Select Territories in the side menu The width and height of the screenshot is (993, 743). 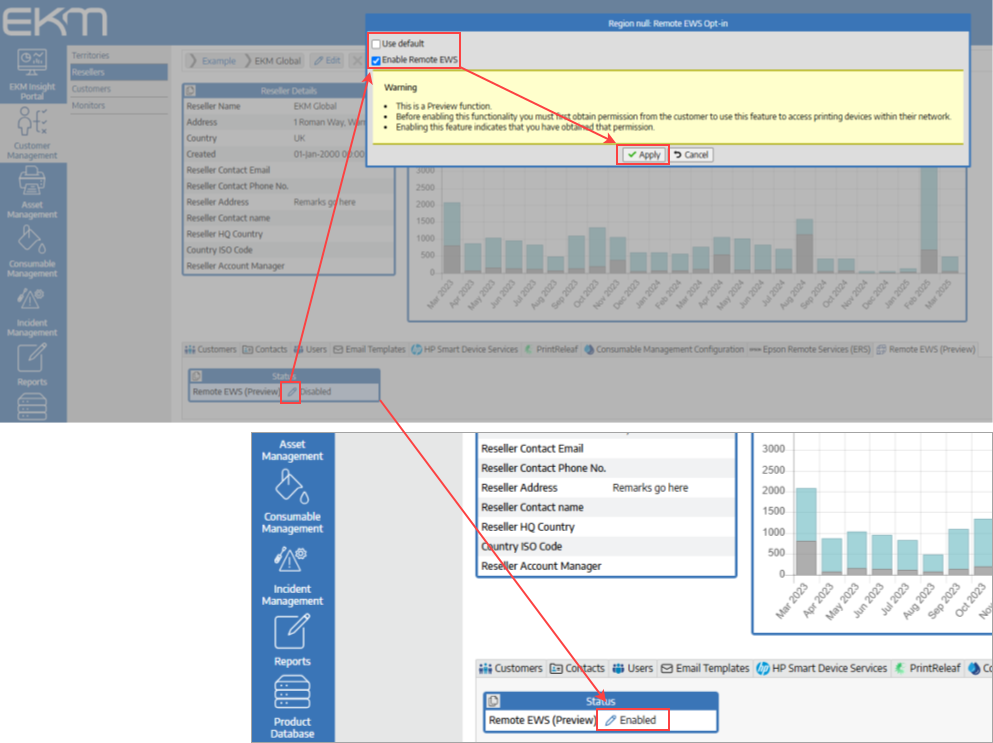pos(91,56)
